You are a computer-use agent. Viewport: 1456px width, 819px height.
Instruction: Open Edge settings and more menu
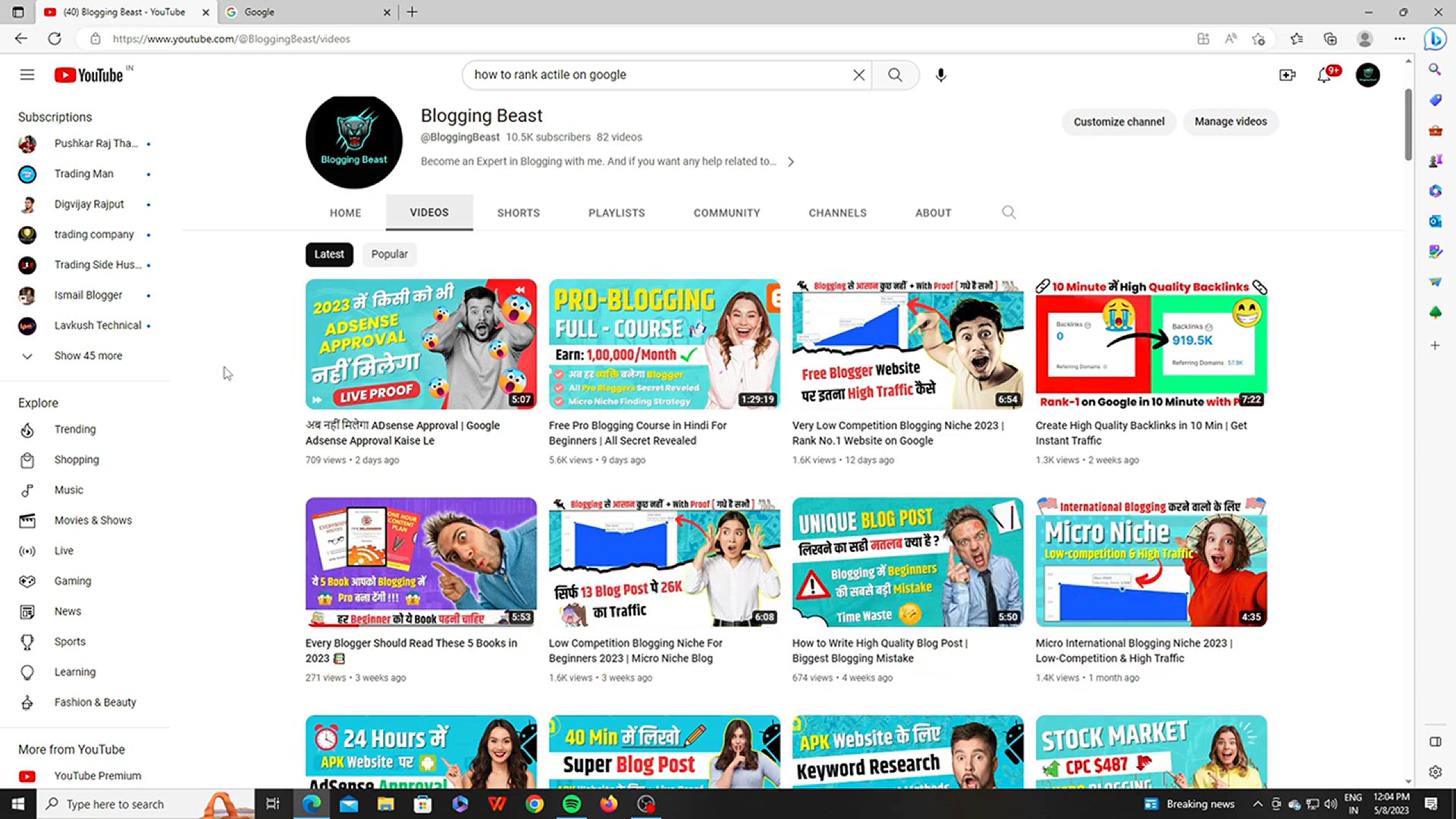(x=1400, y=39)
